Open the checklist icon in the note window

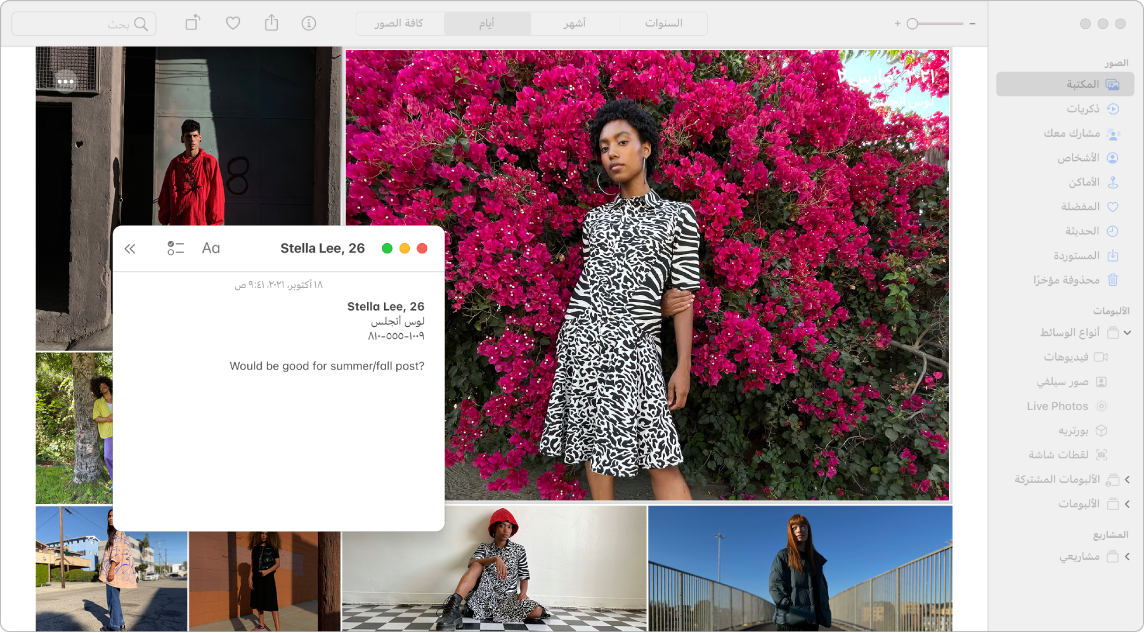pos(175,248)
